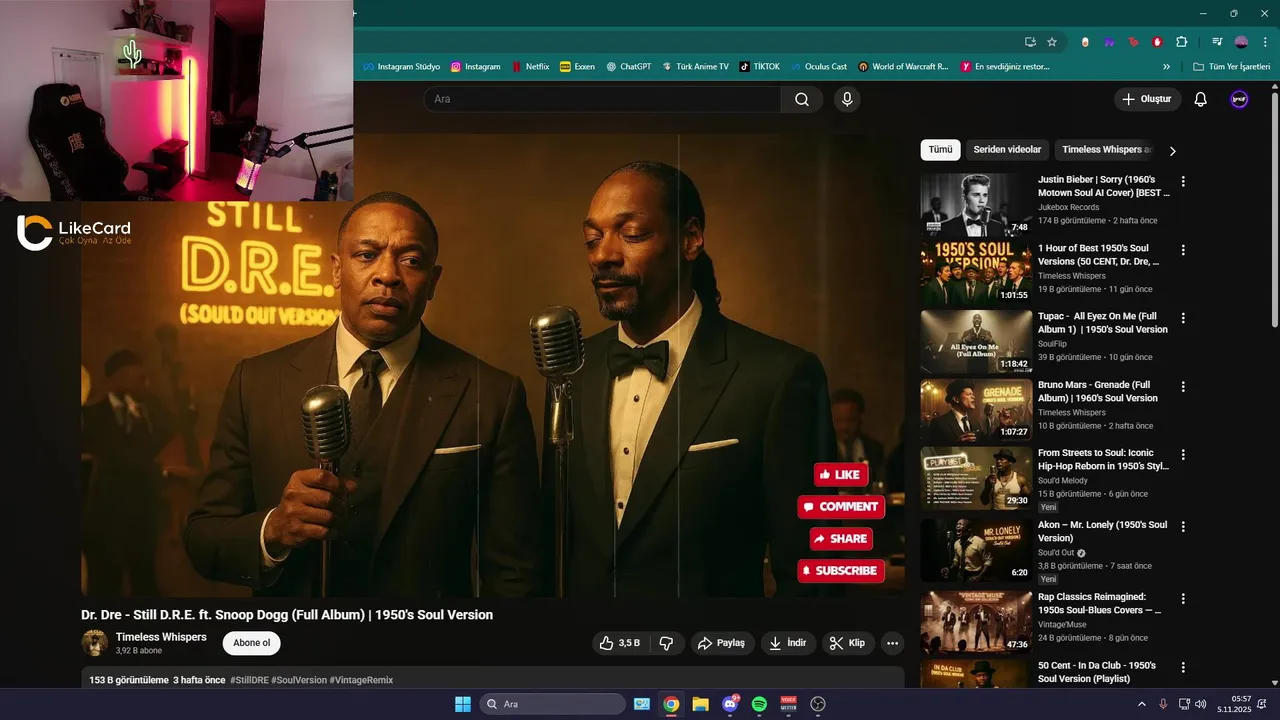Open options for Justin Bieber Sorry video
Viewport: 1280px width, 720px height.
(x=1183, y=182)
